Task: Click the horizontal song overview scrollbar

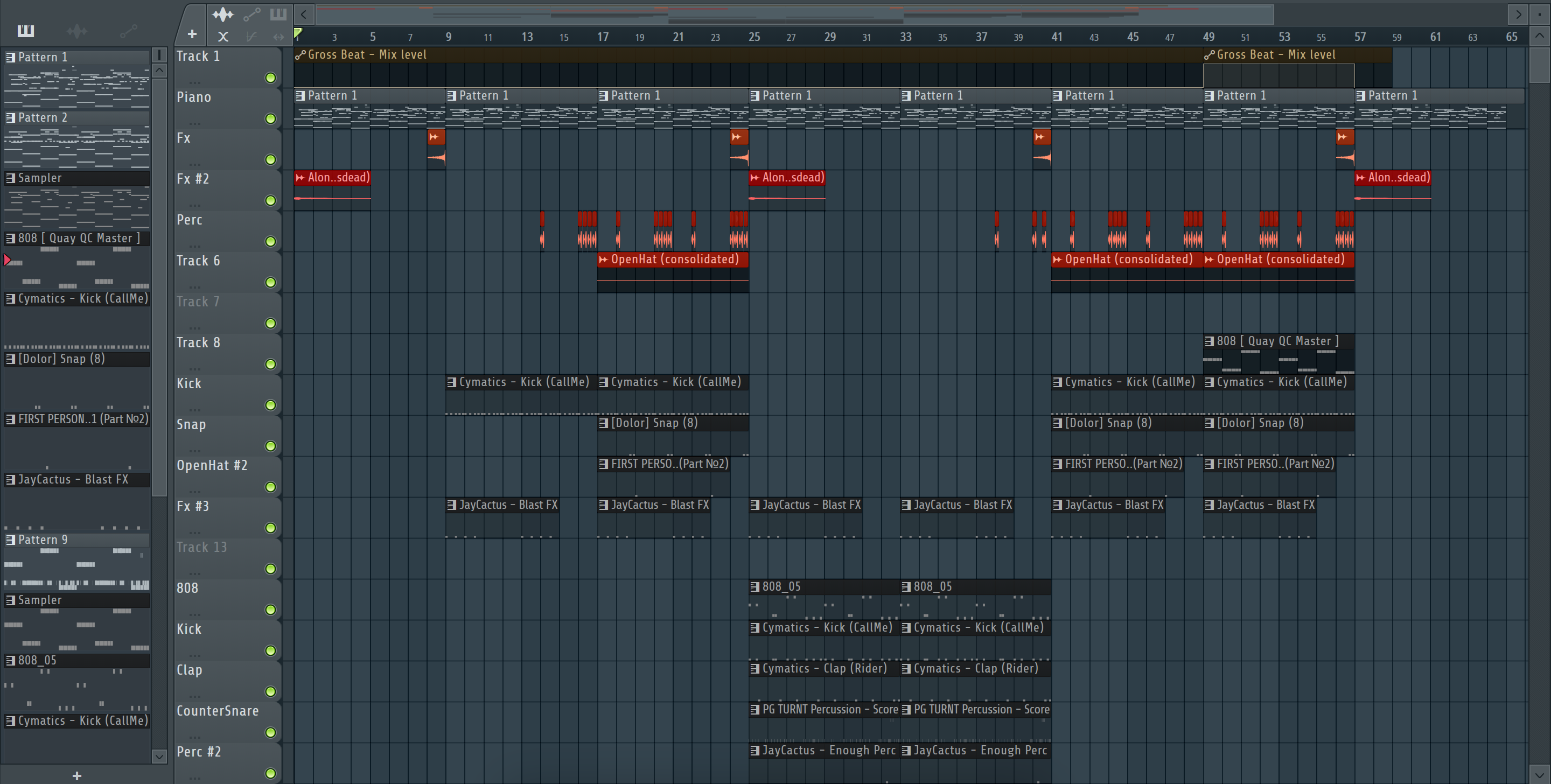Action: coord(795,14)
